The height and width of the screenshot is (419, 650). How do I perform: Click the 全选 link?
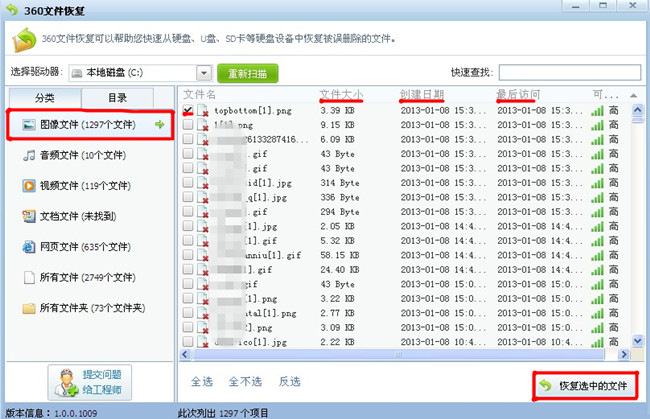(202, 382)
